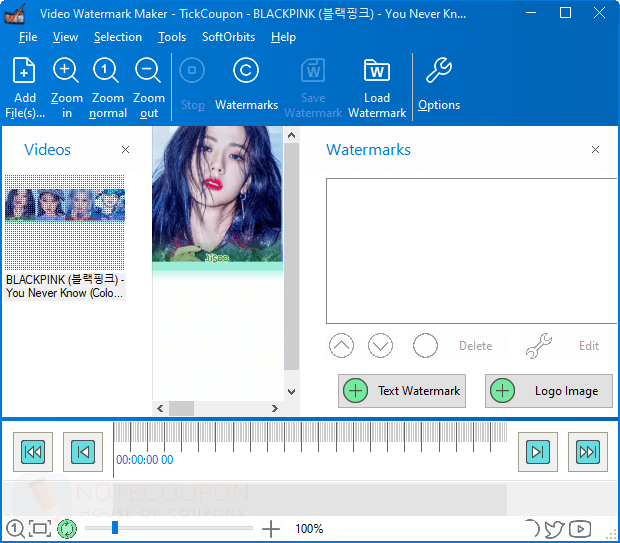This screenshot has width=620, height=543.
Task: Open the SoftOrbits menu
Action: coord(229,37)
